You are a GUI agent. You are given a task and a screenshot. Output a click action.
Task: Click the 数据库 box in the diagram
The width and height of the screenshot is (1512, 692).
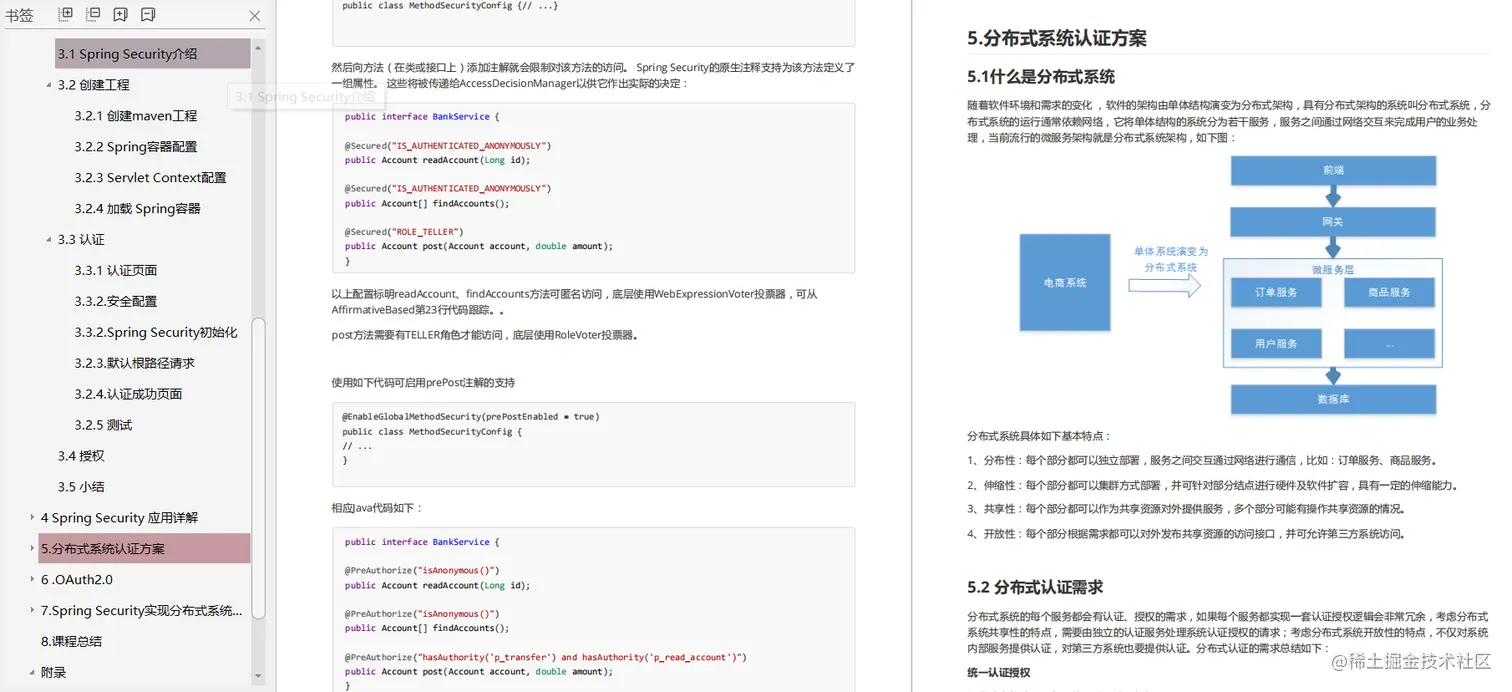click(x=1333, y=399)
